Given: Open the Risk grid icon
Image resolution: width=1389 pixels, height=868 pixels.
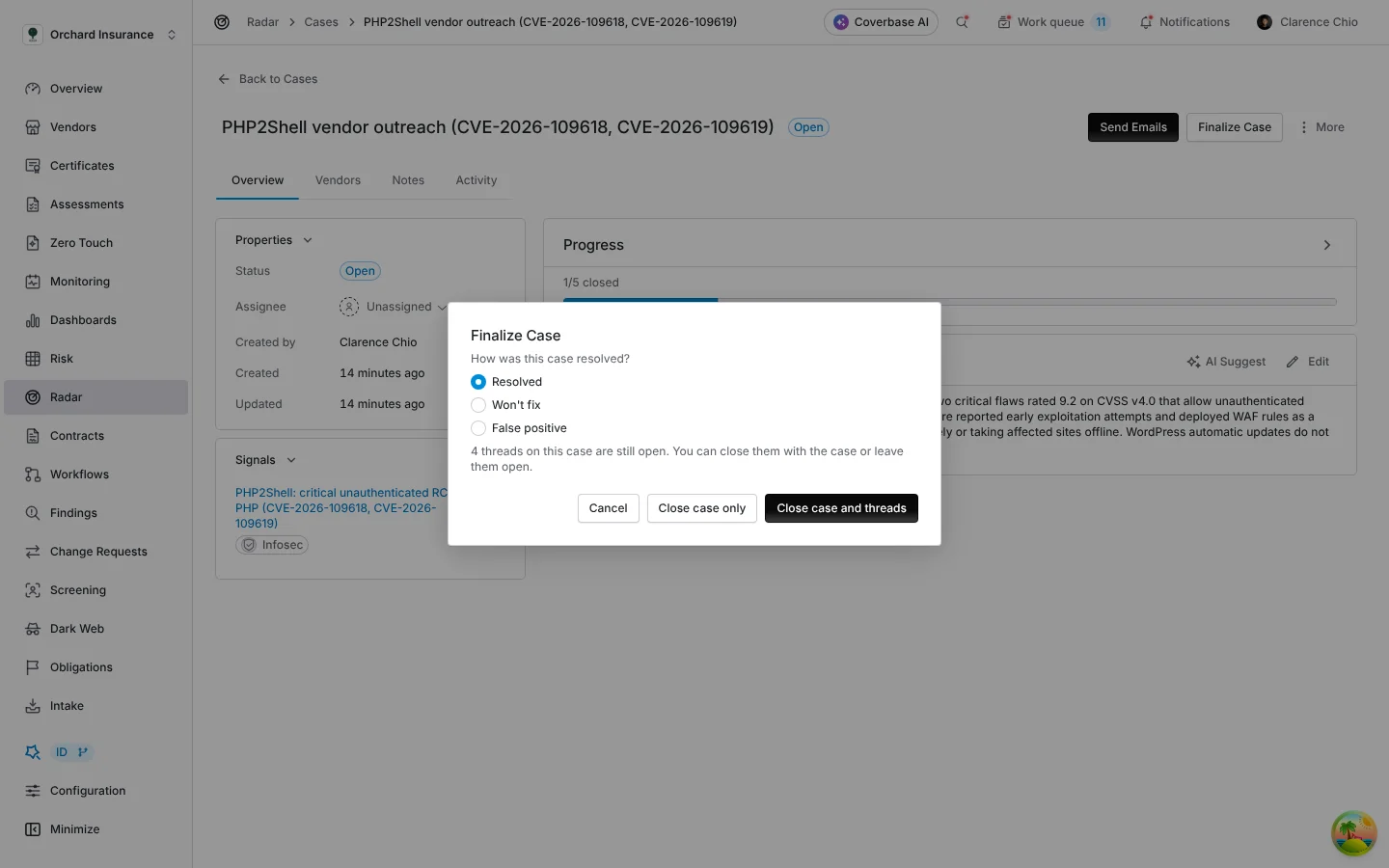Looking at the screenshot, I should 33,359.
